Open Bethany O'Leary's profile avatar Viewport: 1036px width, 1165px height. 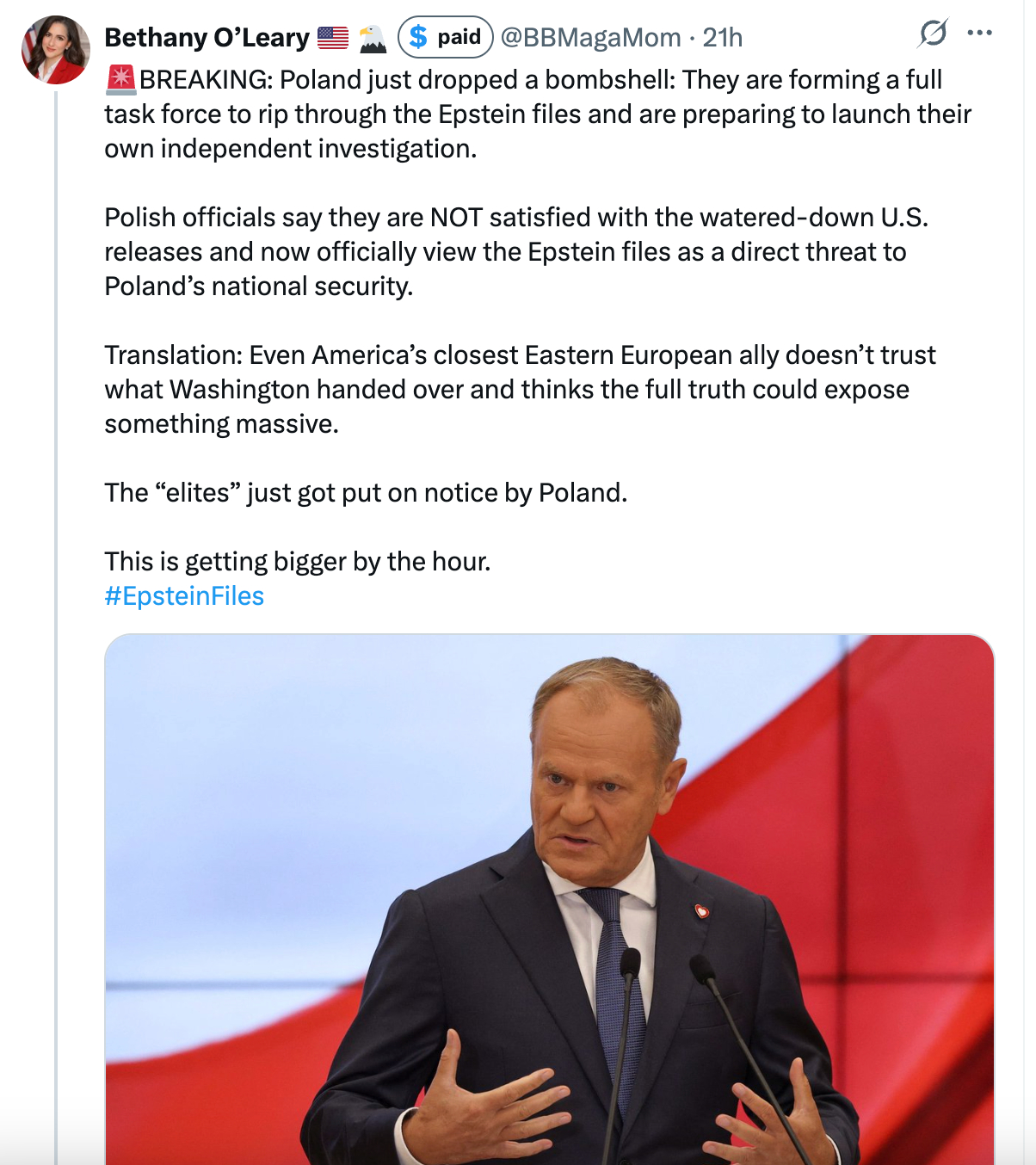click(x=56, y=50)
